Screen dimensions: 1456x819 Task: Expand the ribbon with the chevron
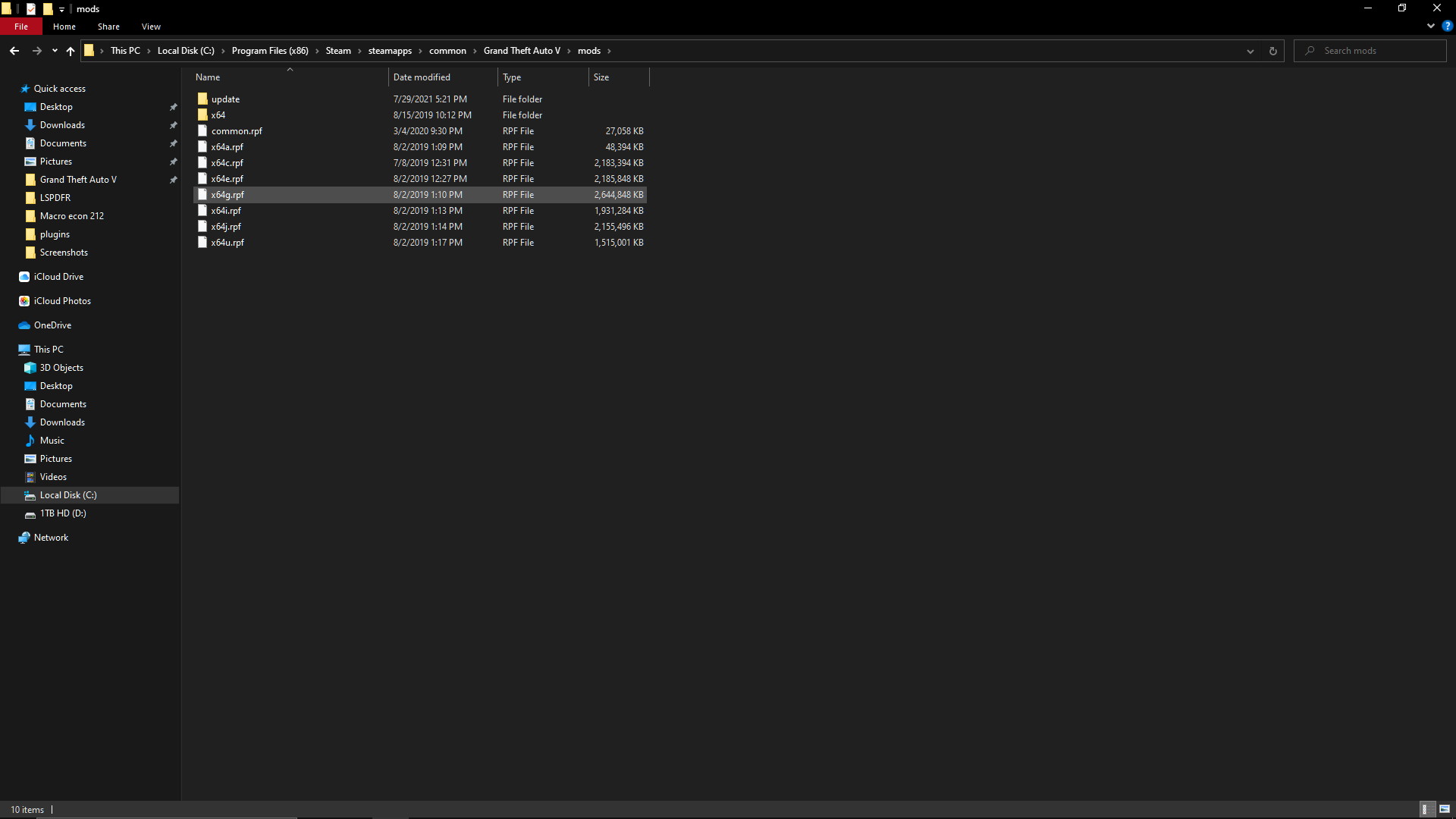1431,26
